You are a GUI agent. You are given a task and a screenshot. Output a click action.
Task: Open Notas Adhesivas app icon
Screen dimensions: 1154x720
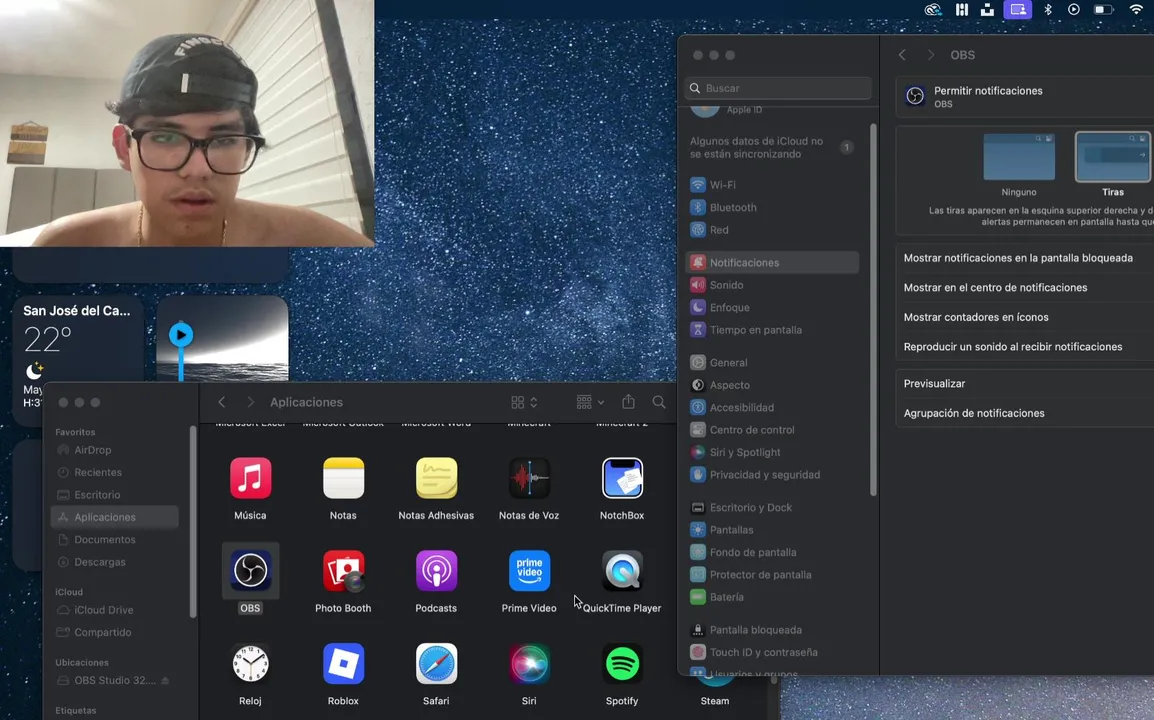pos(436,479)
